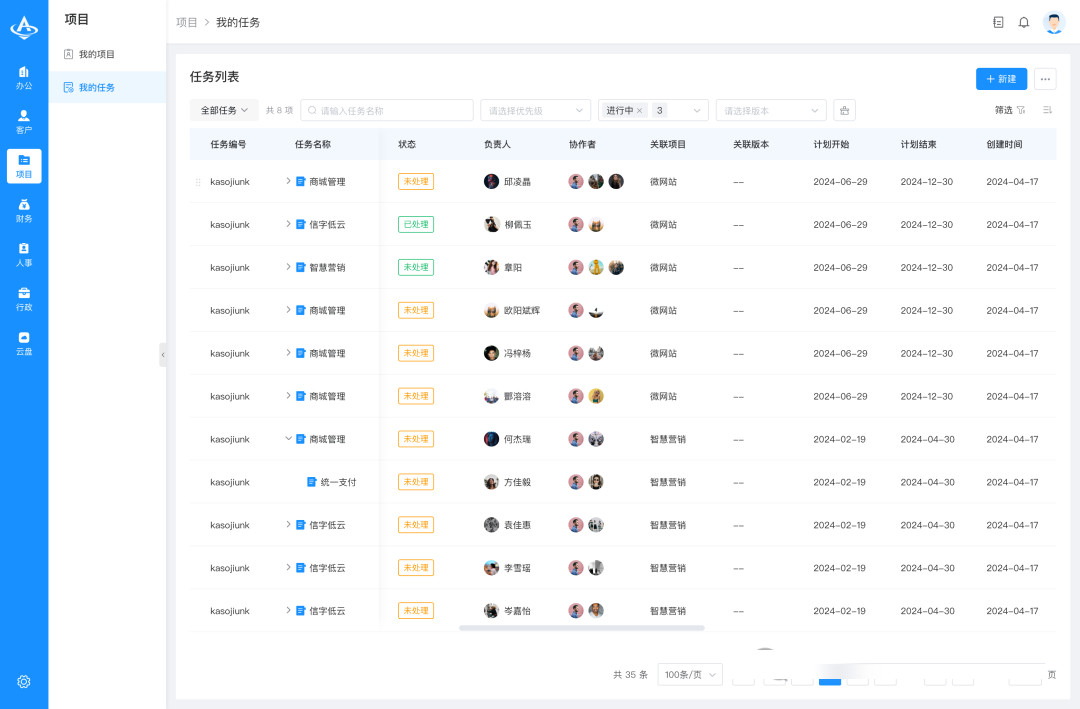Open the 请选择优先级 priority dropdown
Image resolution: width=1080 pixels, height=709 pixels.
point(535,110)
